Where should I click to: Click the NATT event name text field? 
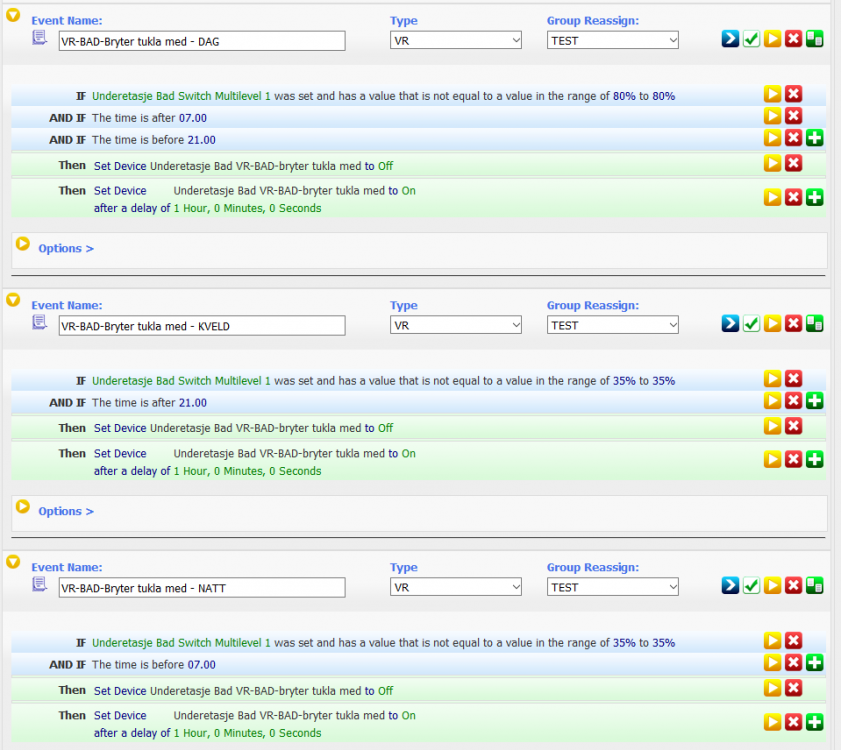pyautogui.click(x=201, y=588)
